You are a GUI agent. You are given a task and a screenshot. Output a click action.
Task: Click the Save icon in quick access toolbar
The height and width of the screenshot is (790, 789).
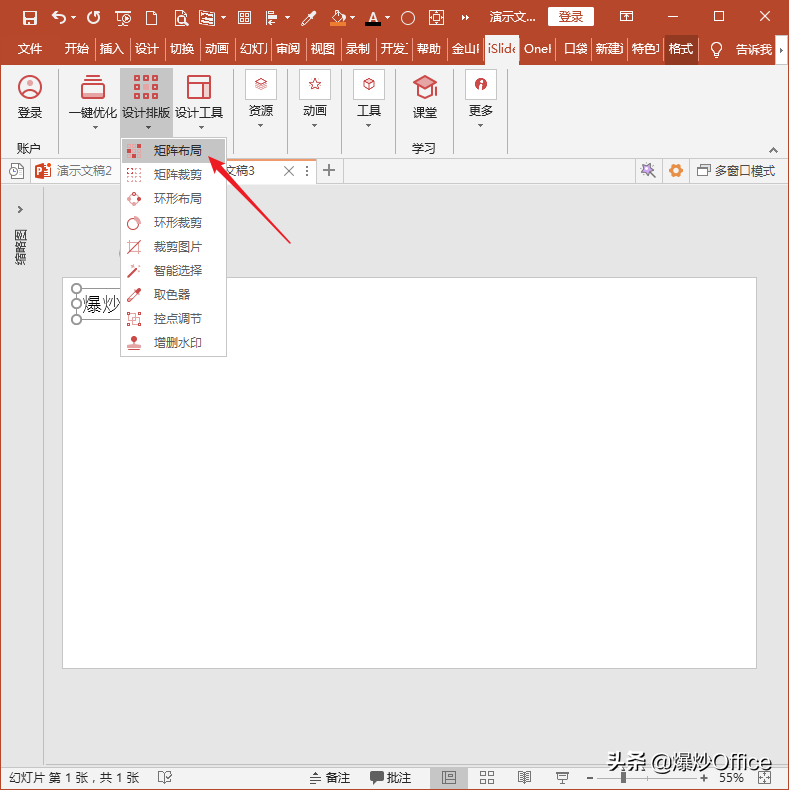30,18
